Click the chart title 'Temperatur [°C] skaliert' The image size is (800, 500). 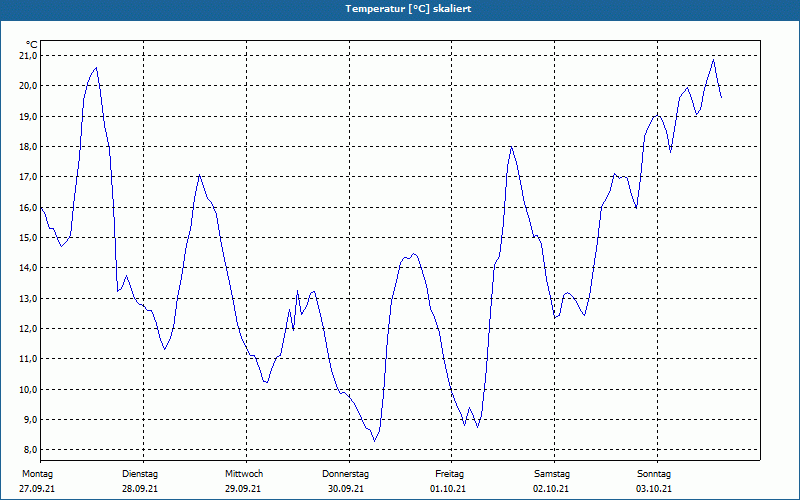(408, 9)
